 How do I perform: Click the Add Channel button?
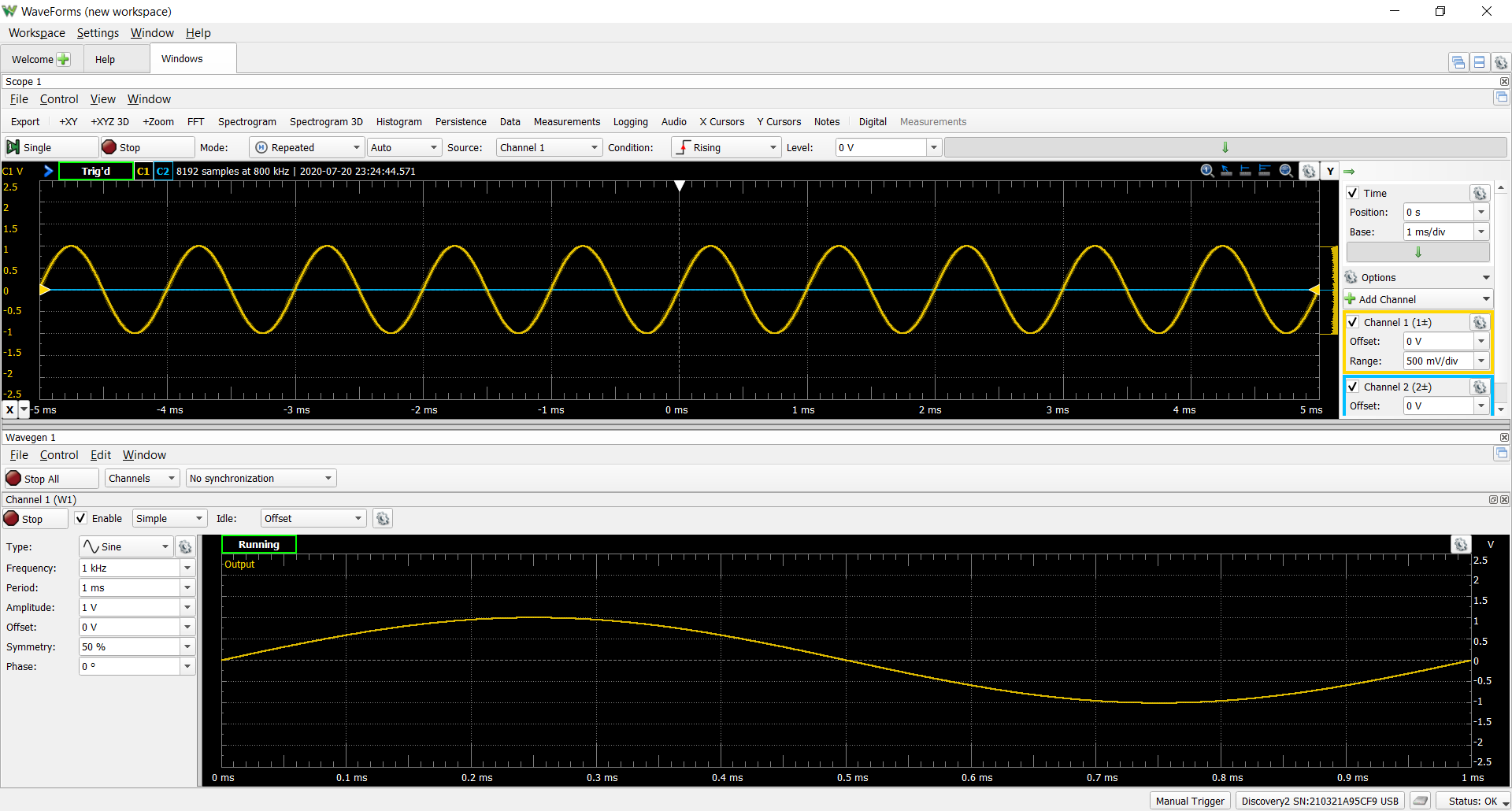click(1417, 299)
